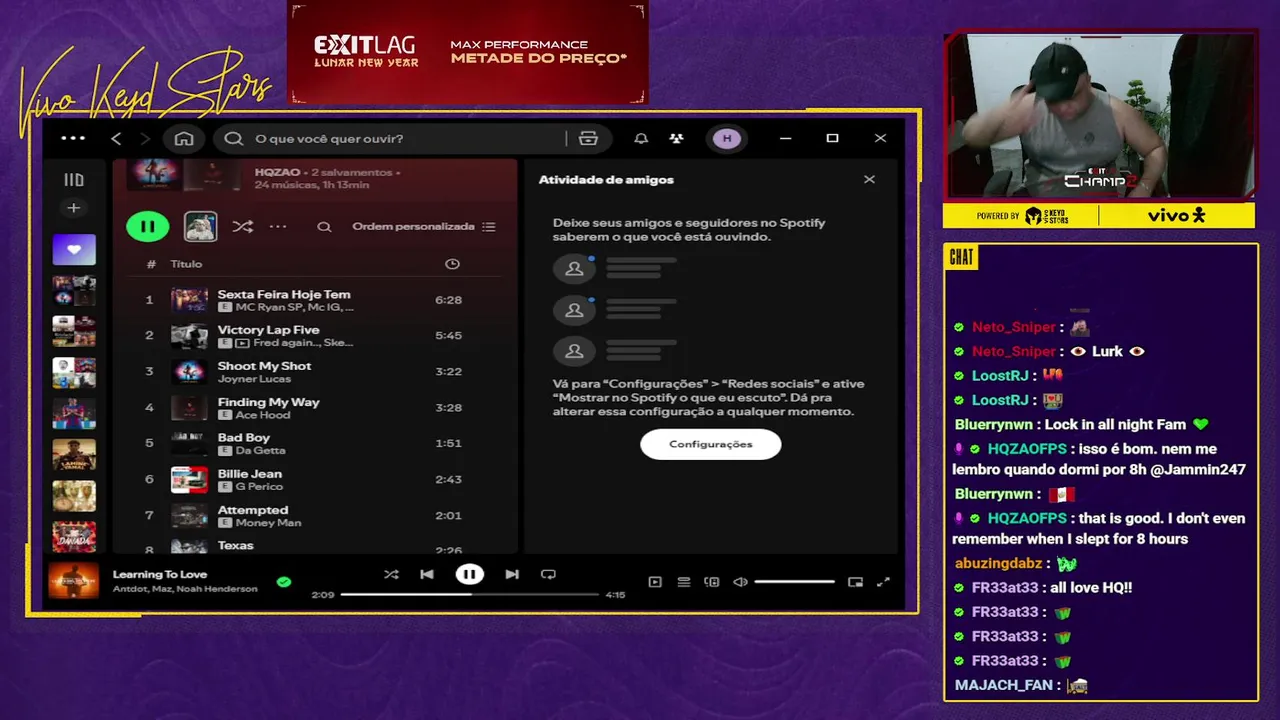Viewport: 1280px width, 720px height.
Task: Click chat username 'MAJACH_FAN'
Action: [x=1004, y=685]
